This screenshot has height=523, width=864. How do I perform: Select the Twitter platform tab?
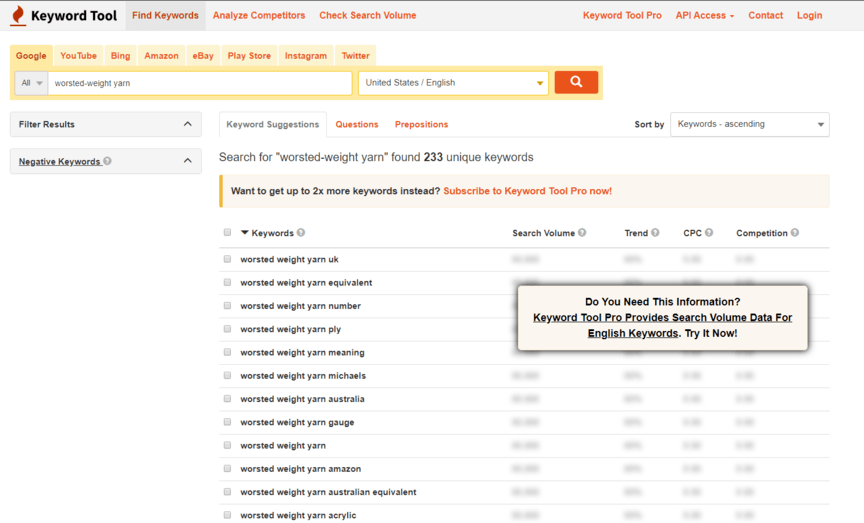coord(355,56)
